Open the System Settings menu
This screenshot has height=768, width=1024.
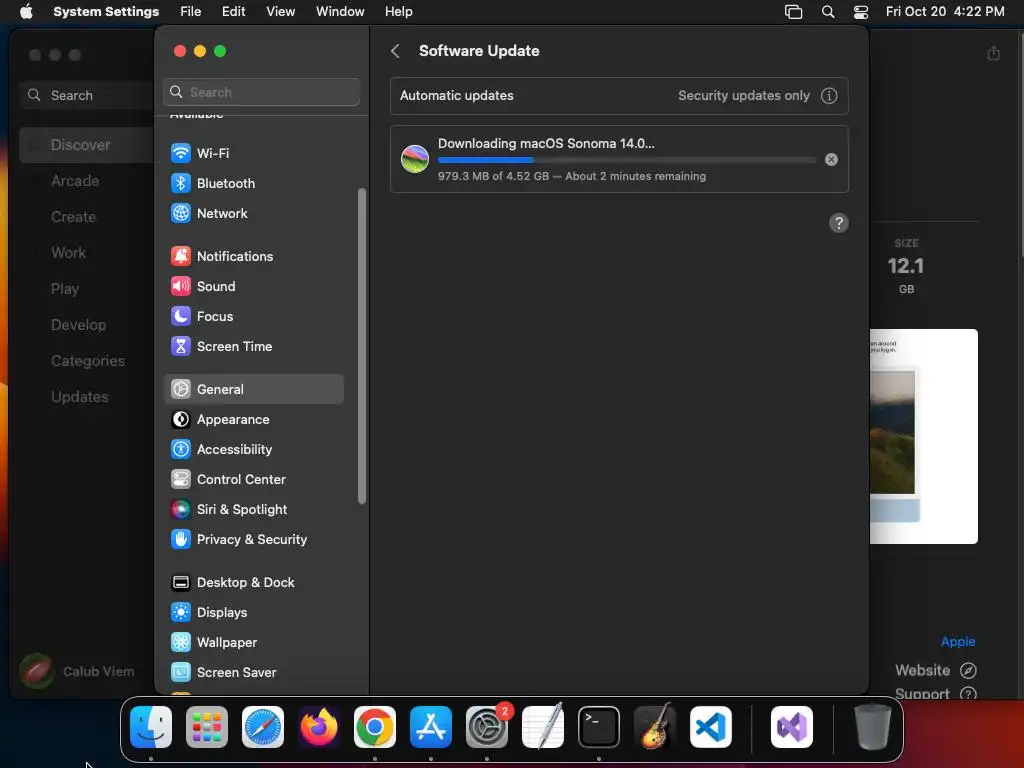106,12
